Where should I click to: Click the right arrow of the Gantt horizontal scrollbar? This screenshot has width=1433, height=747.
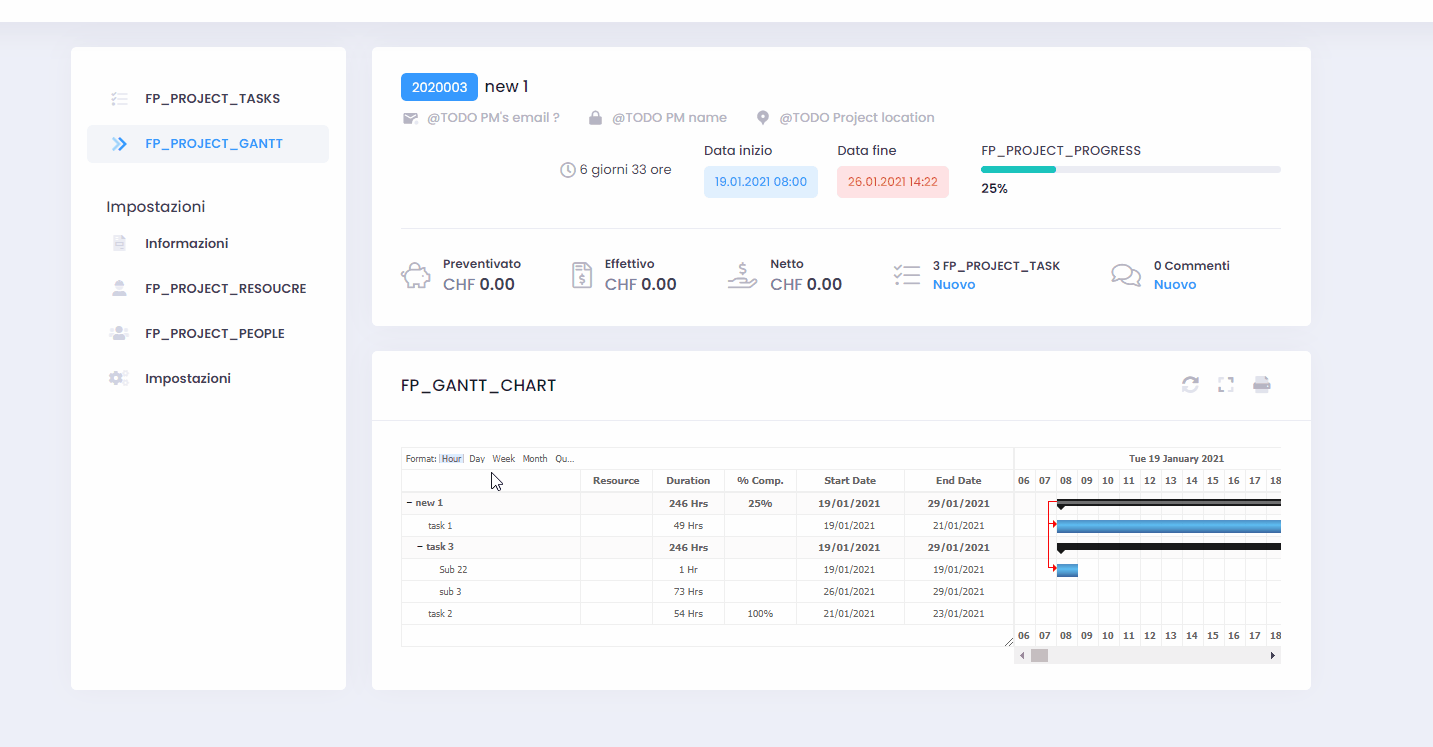point(1272,654)
